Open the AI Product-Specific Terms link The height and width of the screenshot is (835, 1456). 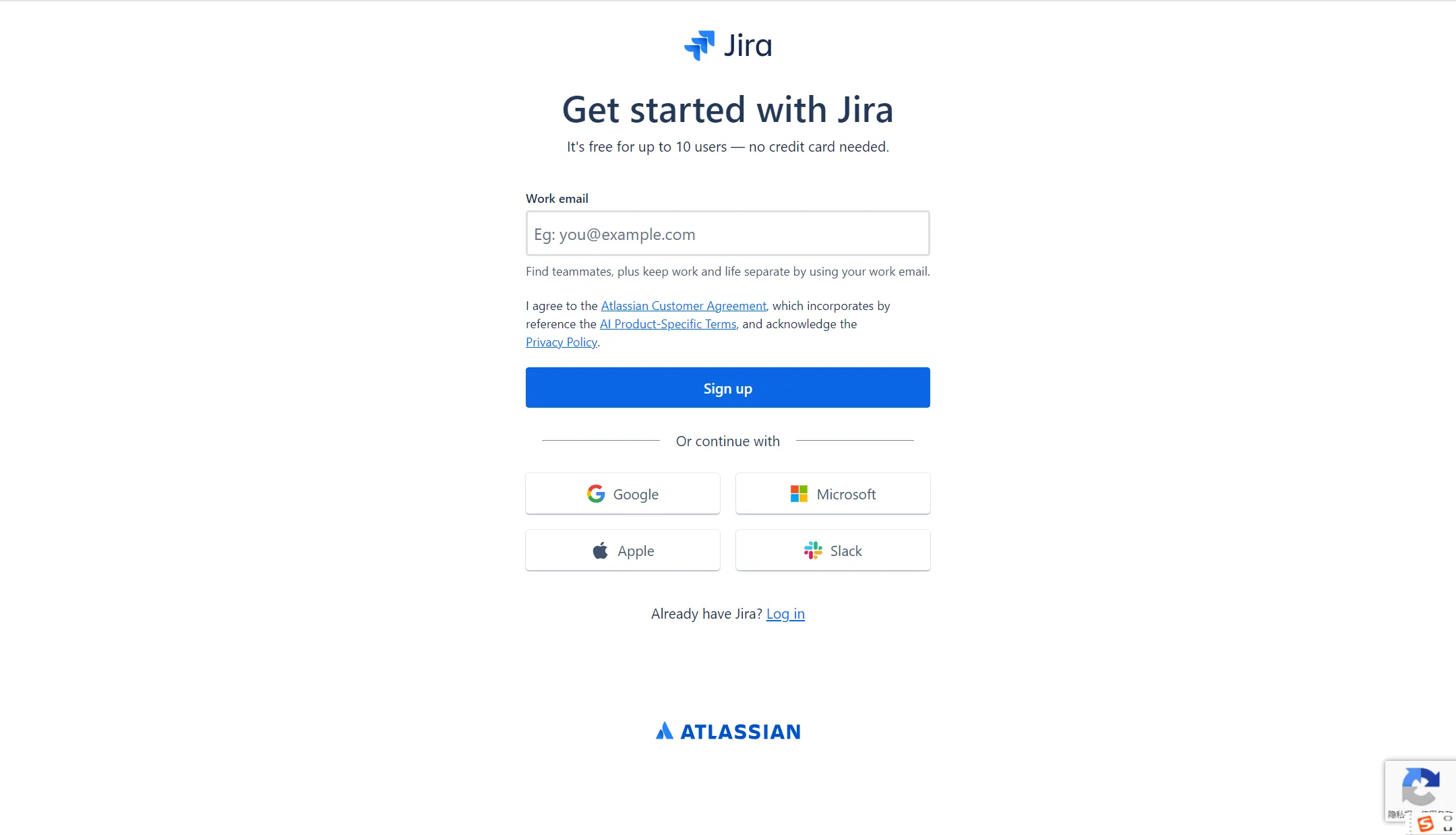(668, 323)
